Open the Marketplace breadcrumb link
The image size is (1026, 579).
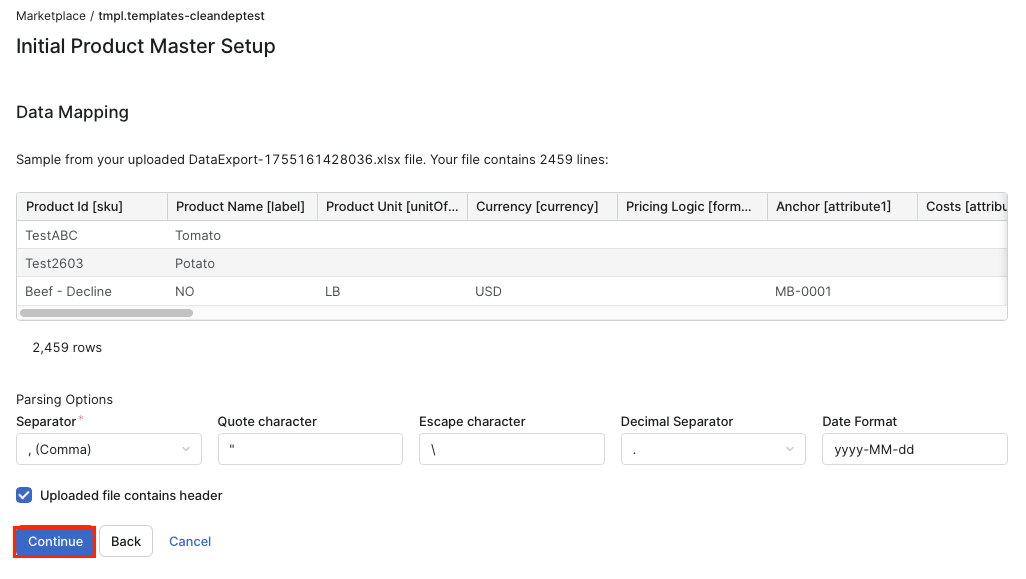point(50,15)
